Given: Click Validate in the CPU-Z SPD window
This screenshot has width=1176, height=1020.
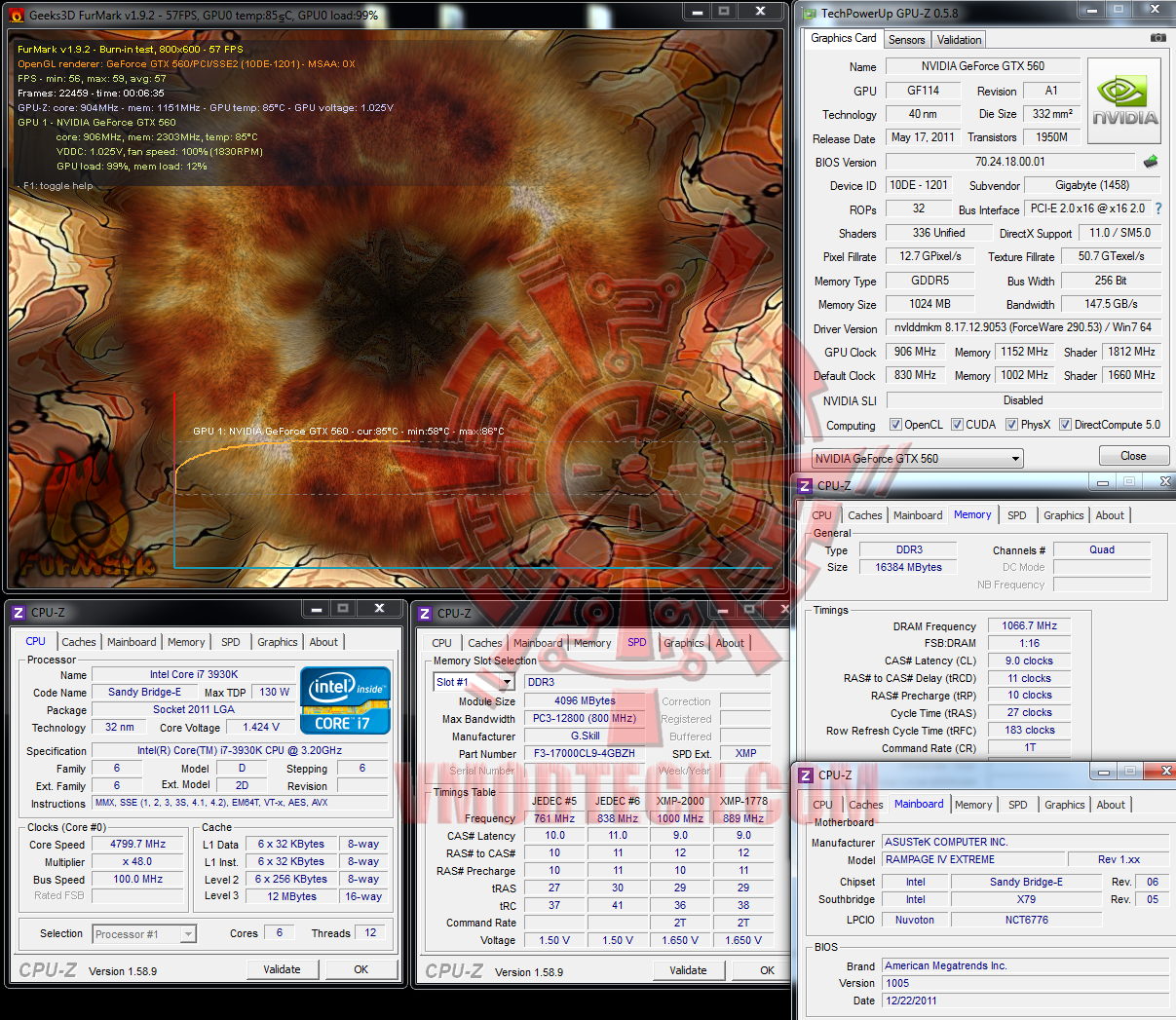Looking at the screenshot, I should click(x=688, y=970).
